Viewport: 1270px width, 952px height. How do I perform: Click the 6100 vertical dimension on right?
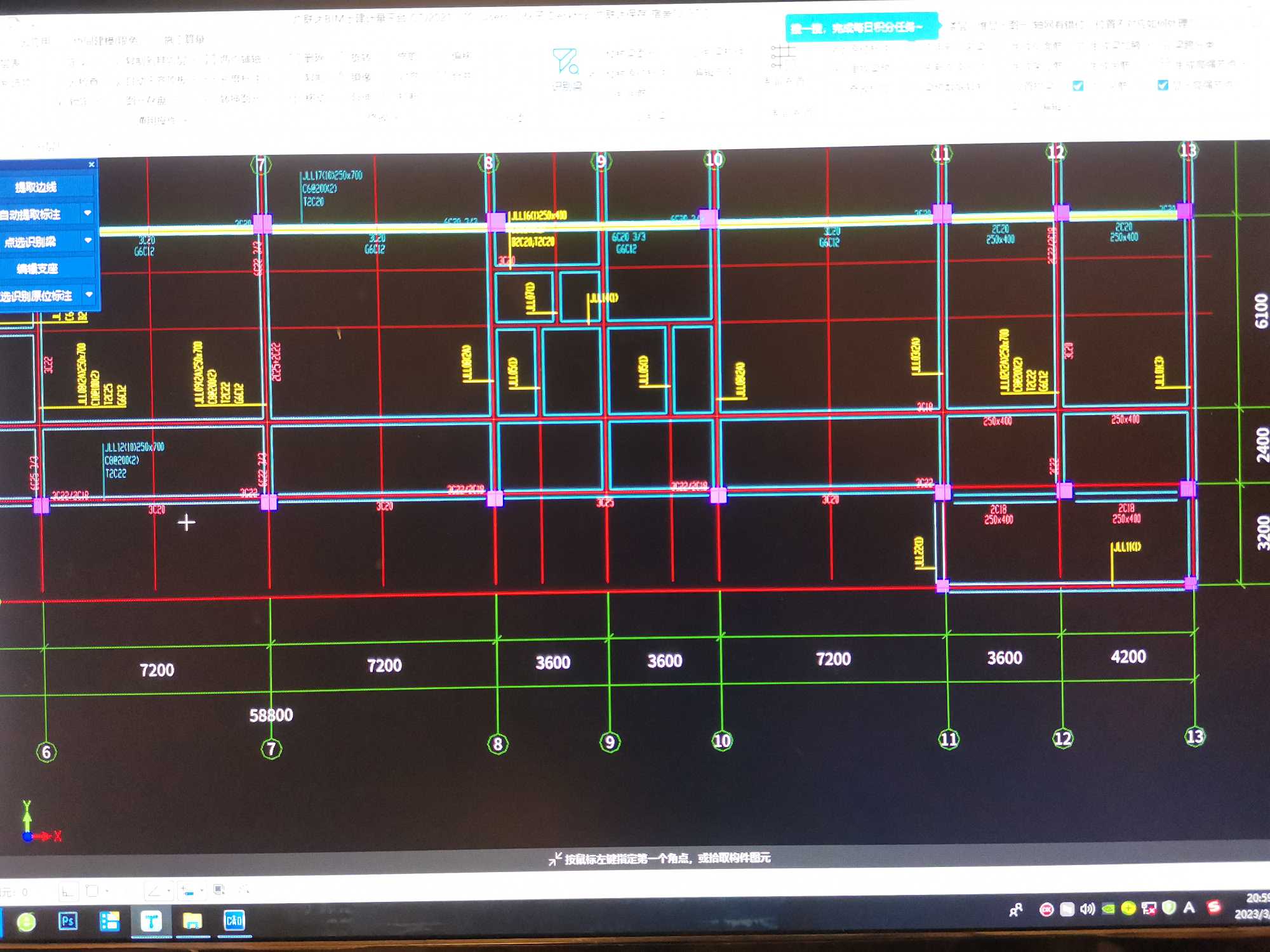1261,311
